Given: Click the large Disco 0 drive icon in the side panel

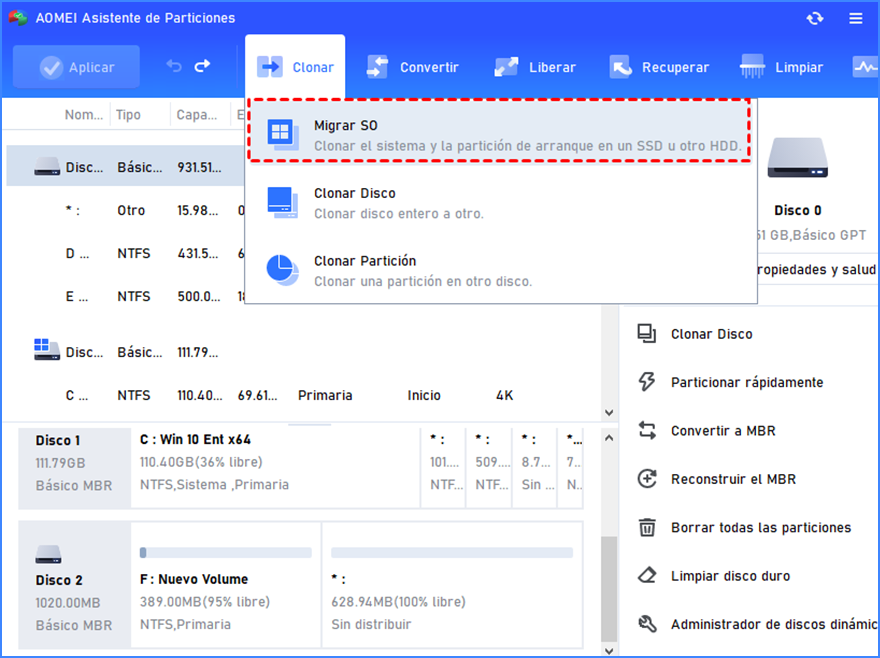Looking at the screenshot, I should pyautogui.click(x=798, y=158).
